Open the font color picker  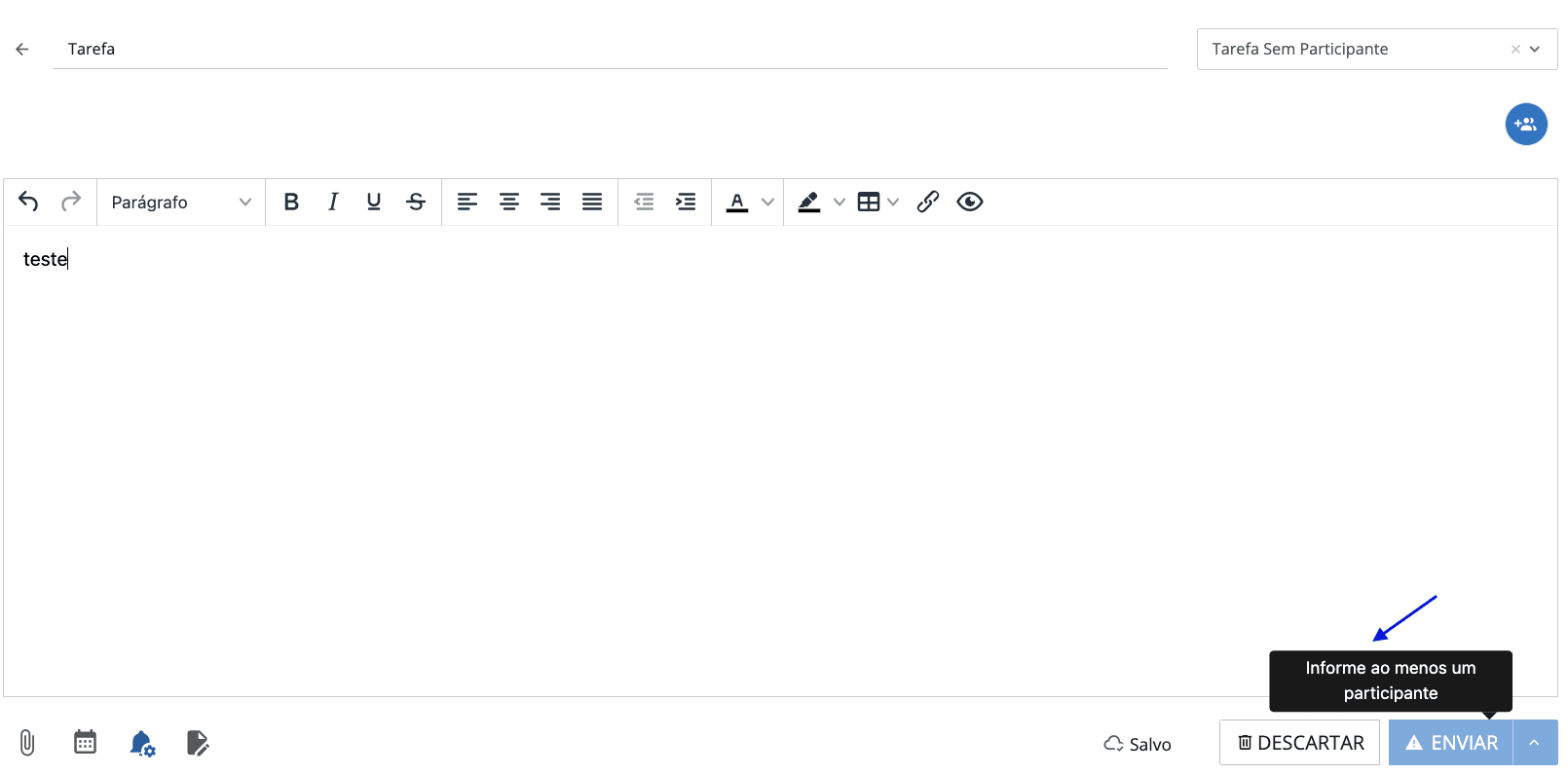pyautogui.click(x=737, y=202)
